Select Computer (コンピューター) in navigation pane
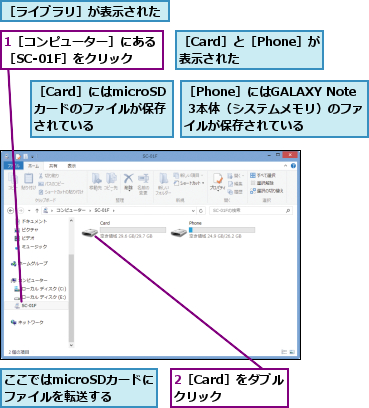The width and height of the screenshot is (369, 408). pyautogui.click(x=29, y=280)
